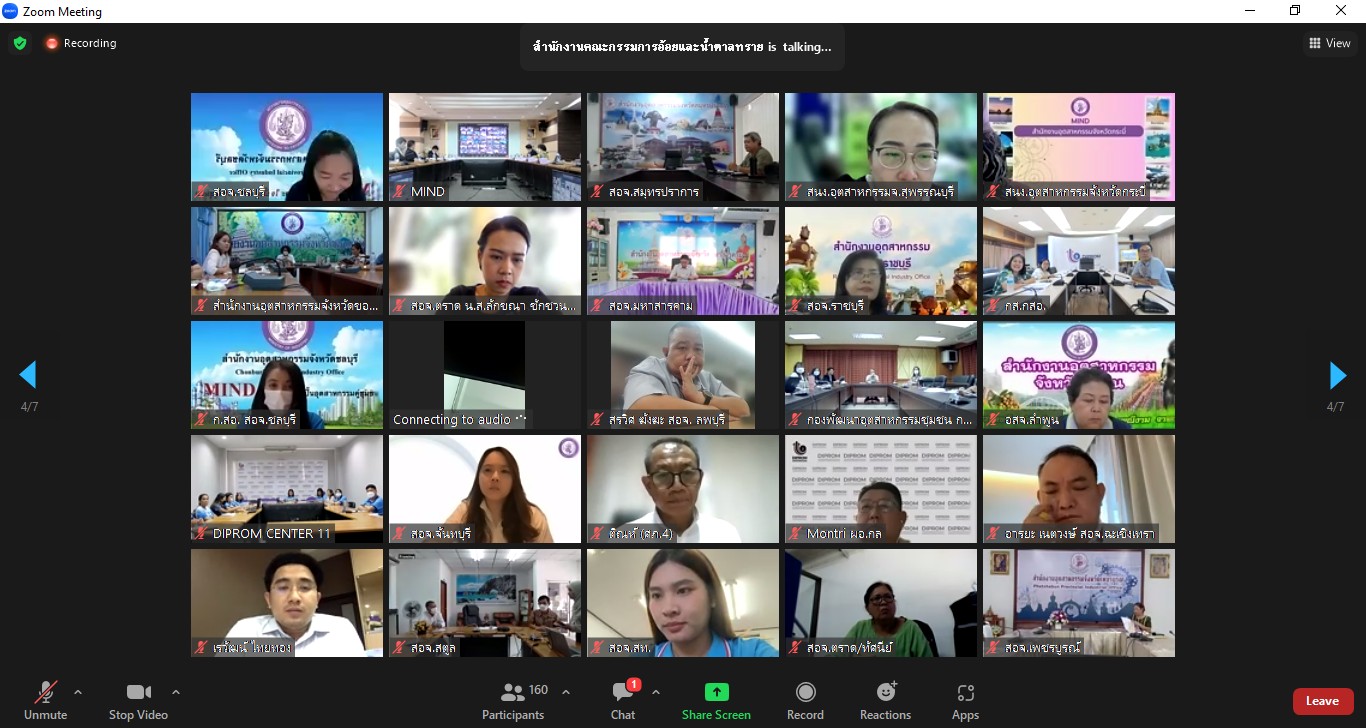Go to the previous gallery page arrow
The height and width of the screenshot is (728, 1366).
28,375
